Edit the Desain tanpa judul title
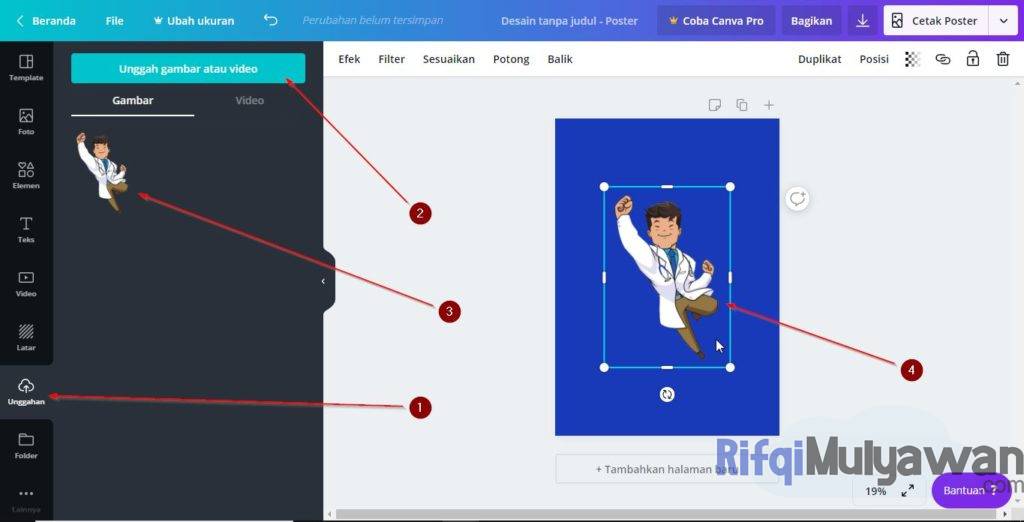The width and height of the screenshot is (1024, 522). (x=569, y=21)
